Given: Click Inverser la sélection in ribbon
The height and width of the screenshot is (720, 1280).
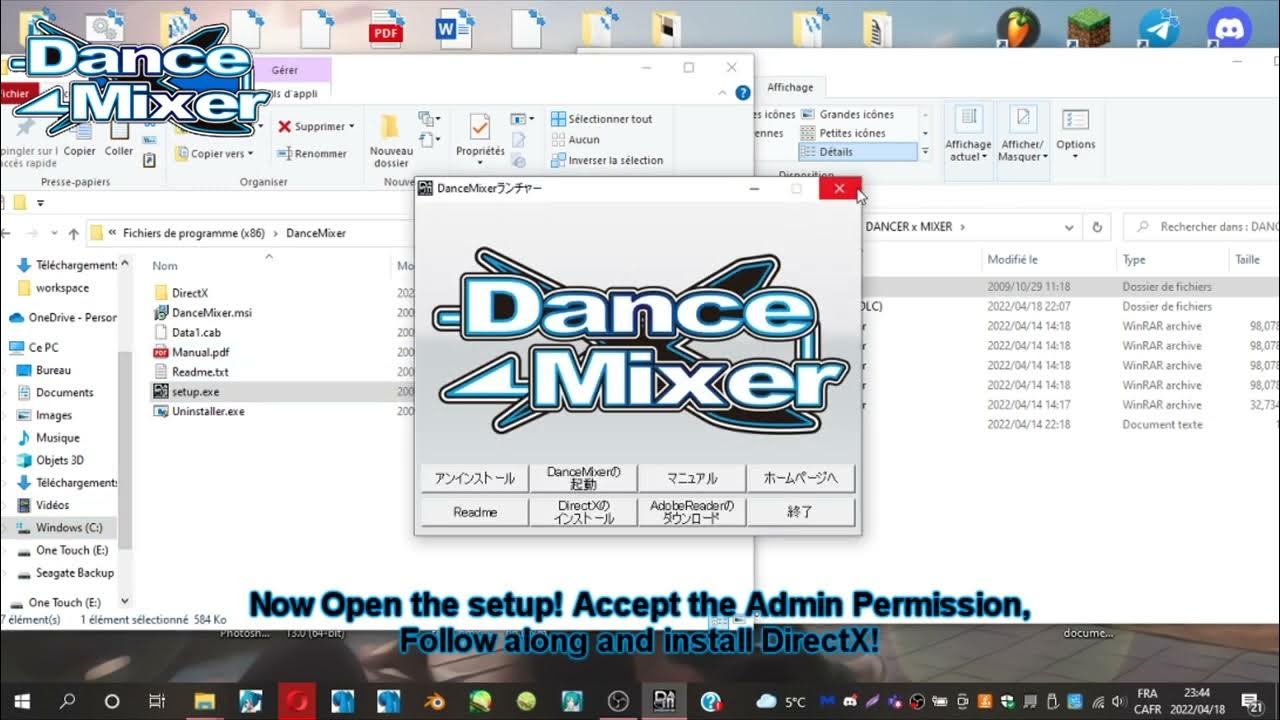Looking at the screenshot, I should (x=606, y=160).
